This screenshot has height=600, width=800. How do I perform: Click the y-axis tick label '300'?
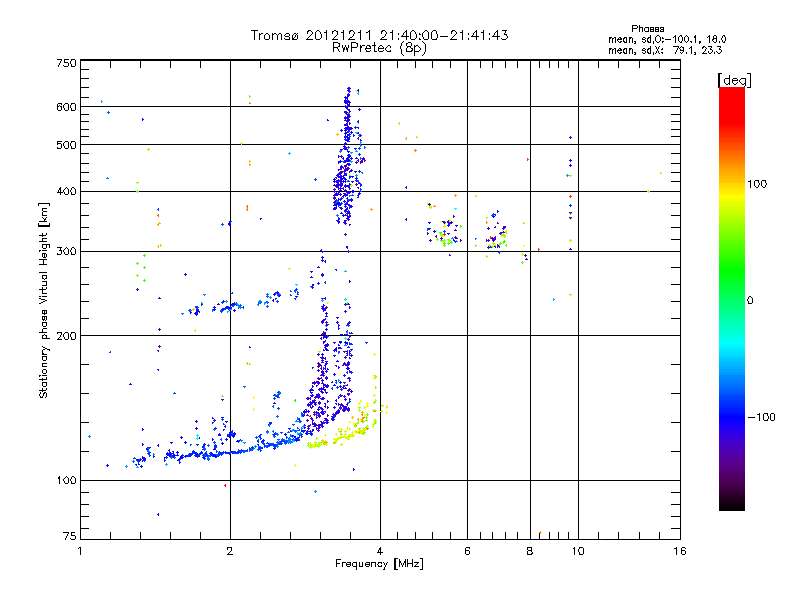[x=66, y=252]
